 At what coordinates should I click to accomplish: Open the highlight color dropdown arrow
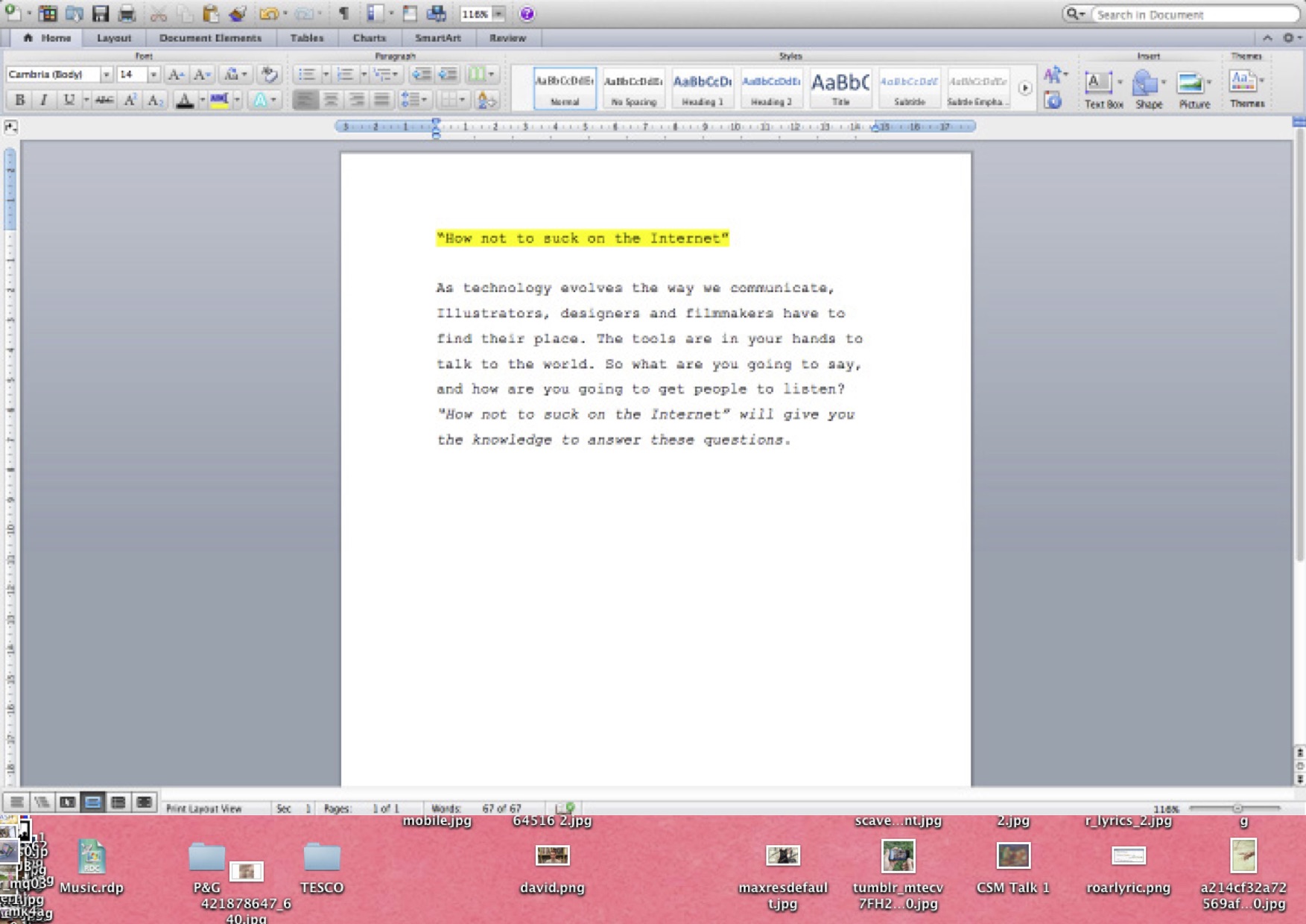(x=237, y=100)
